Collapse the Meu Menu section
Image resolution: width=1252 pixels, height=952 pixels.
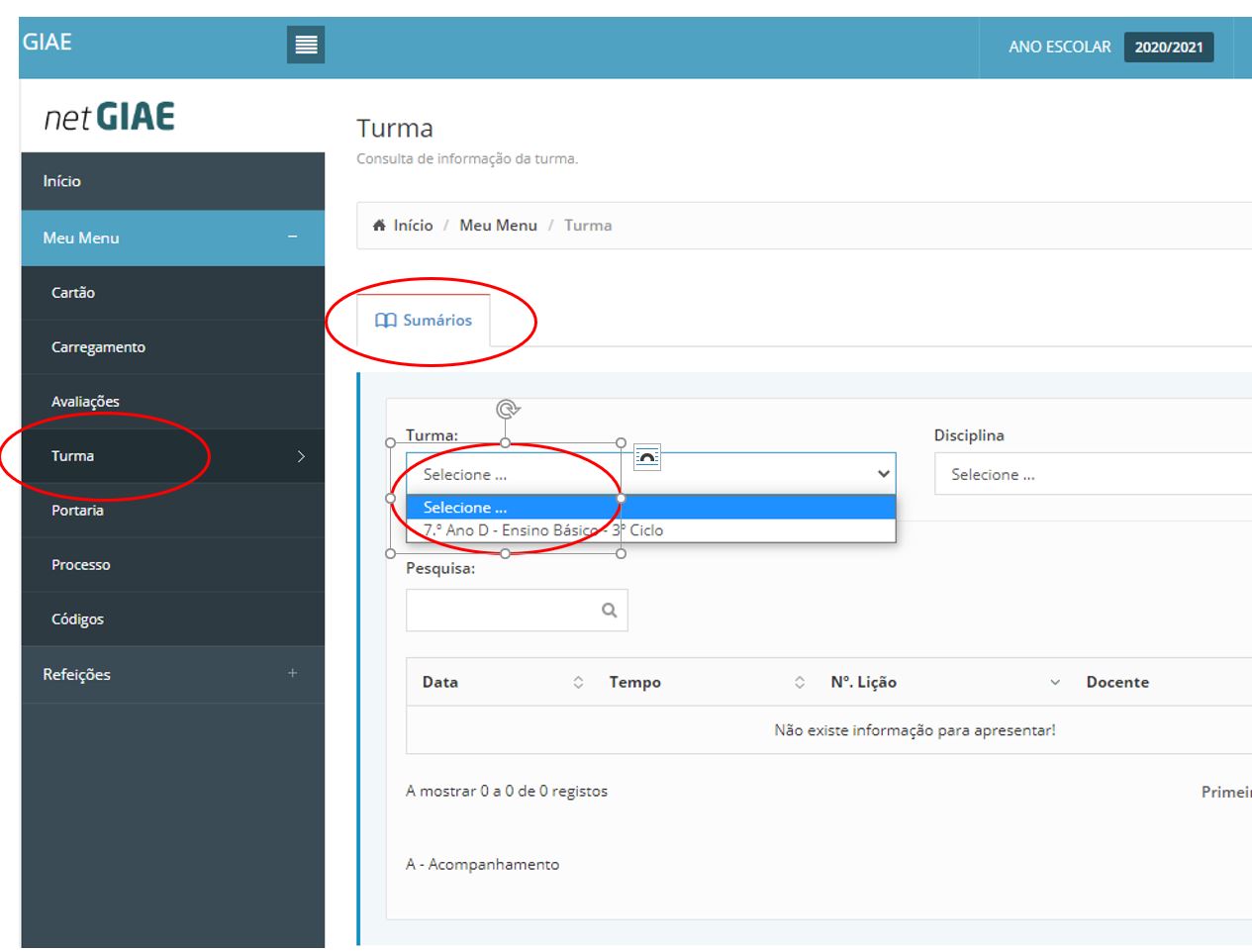click(x=292, y=238)
